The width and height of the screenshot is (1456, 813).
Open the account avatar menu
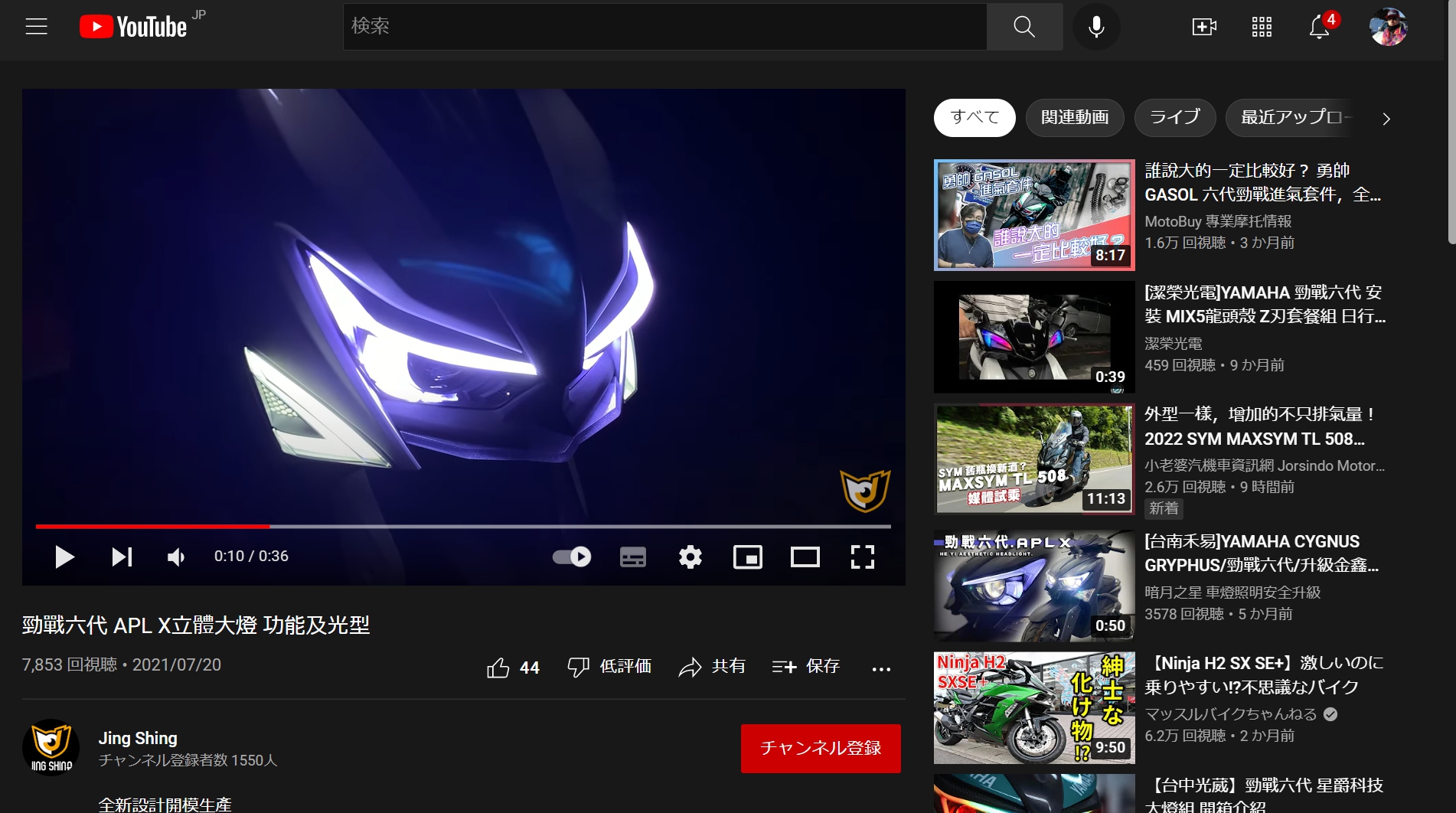pyautogui.click(x=1388, y=27)
